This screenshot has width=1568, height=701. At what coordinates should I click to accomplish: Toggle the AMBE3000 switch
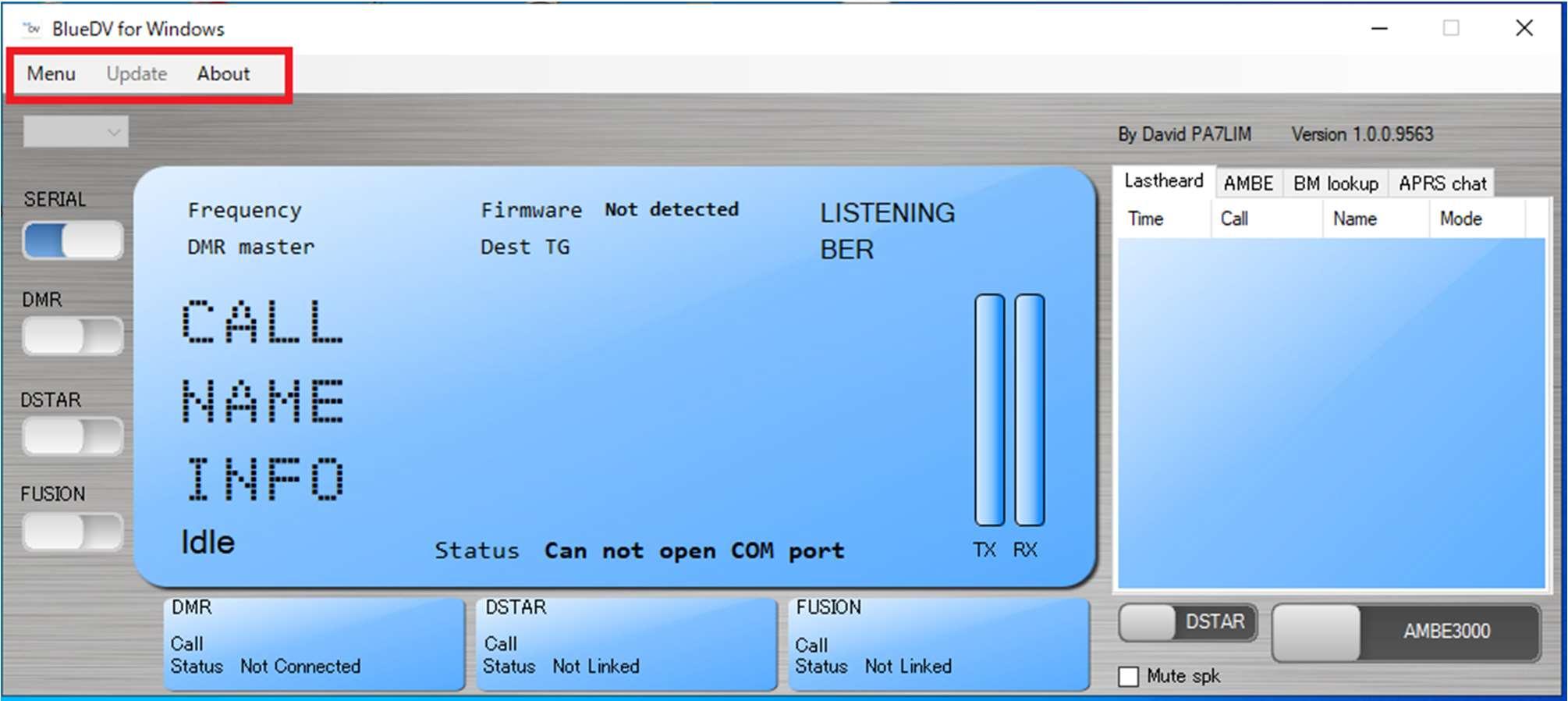(1406, 632)
